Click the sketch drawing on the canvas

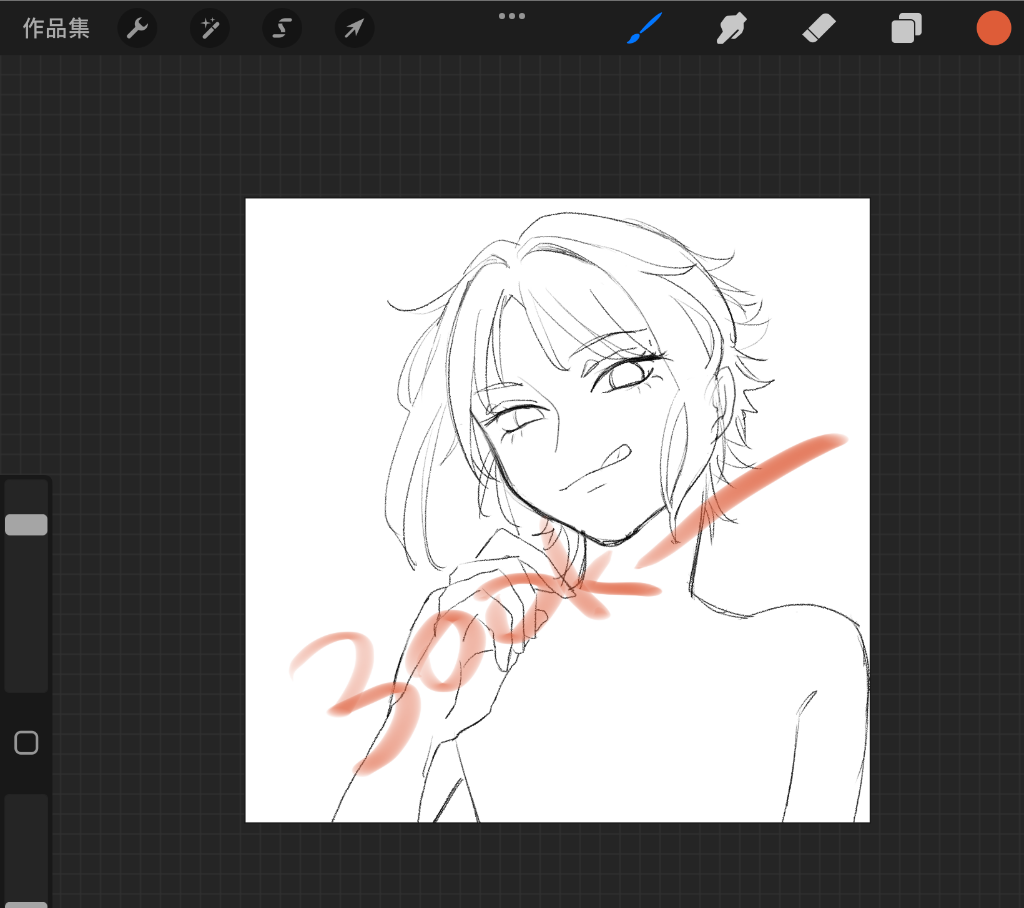[557, 510]
